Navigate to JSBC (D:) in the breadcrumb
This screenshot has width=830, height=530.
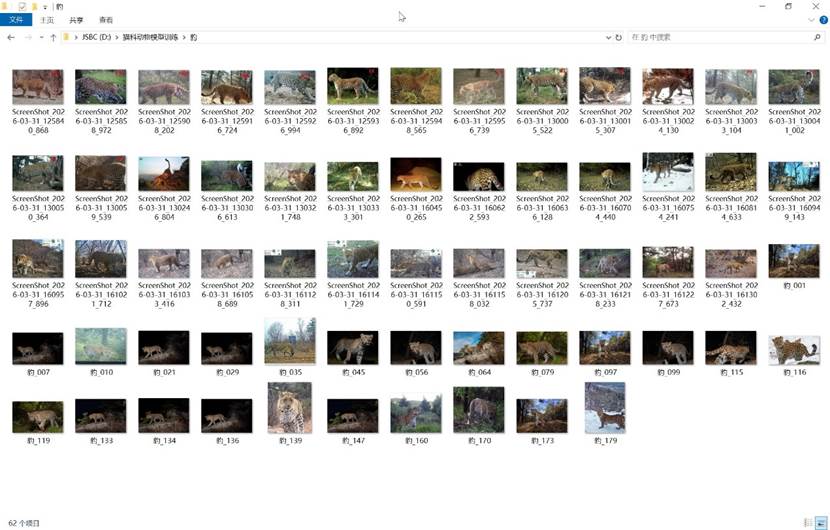click(x=99, y=37)
